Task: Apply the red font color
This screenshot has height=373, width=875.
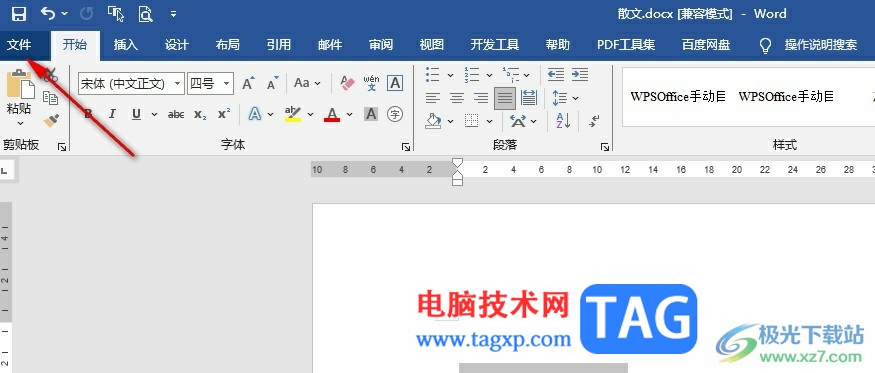Action: 332,114
